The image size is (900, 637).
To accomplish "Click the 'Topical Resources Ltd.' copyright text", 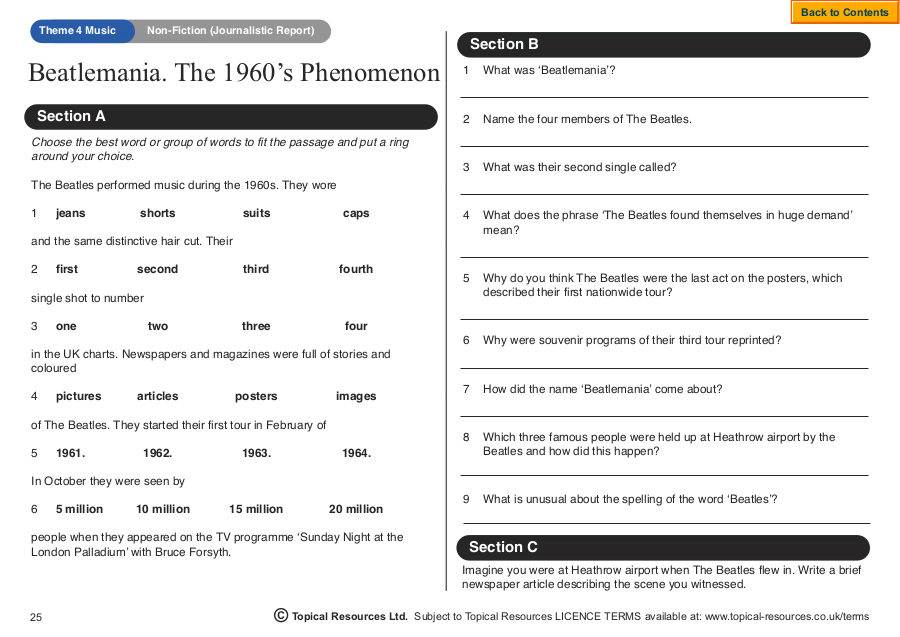I will tap(350, 616).
